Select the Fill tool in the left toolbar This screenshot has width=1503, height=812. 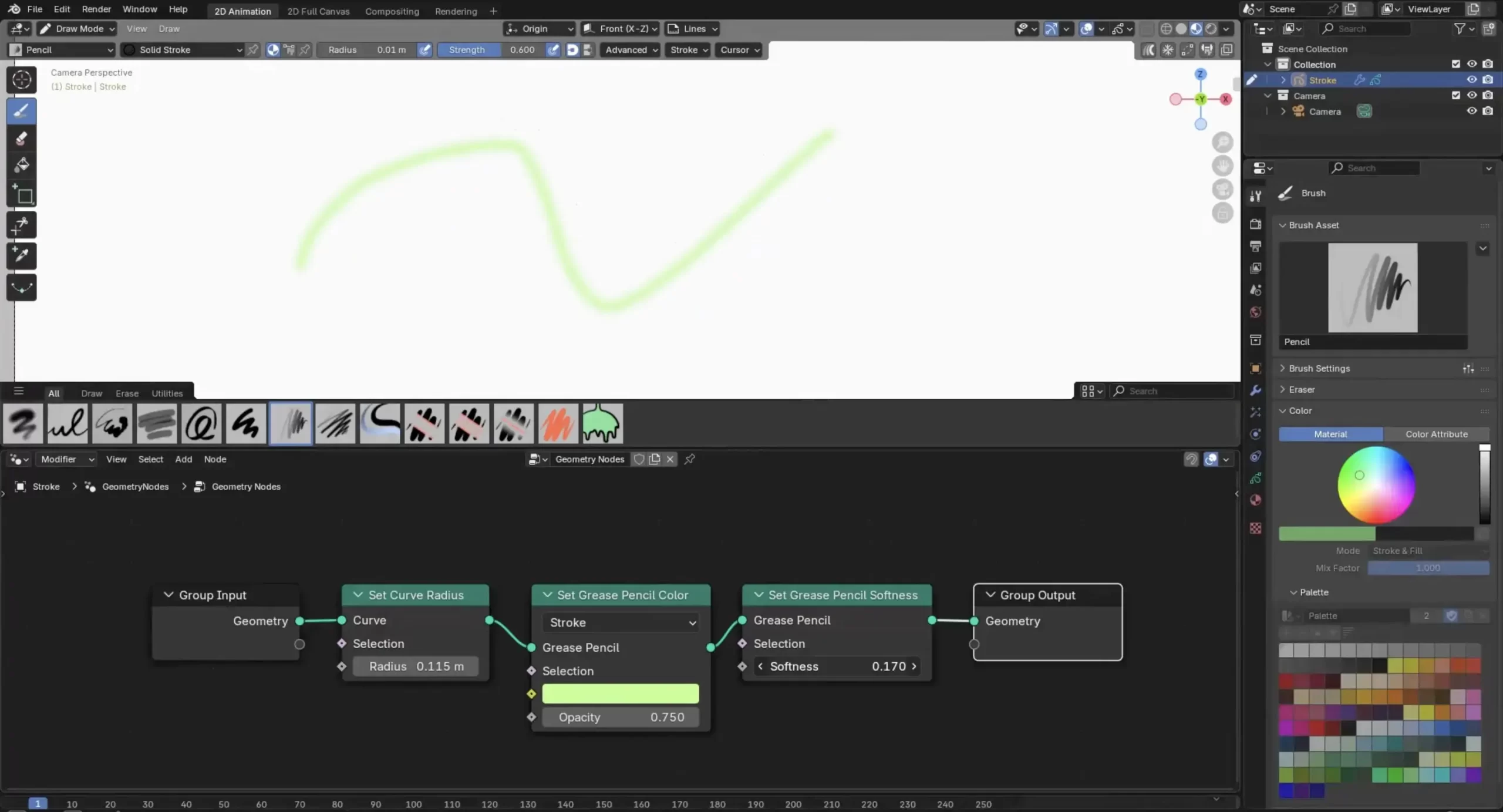tap(22, 165)
